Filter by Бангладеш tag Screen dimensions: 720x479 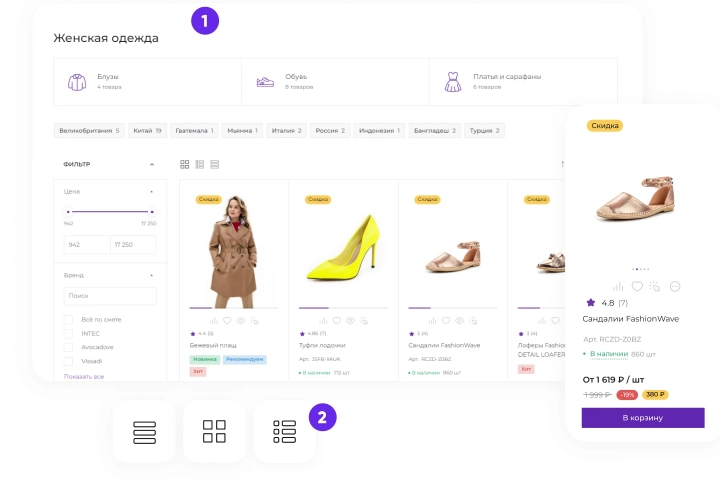tap(435, 130)
